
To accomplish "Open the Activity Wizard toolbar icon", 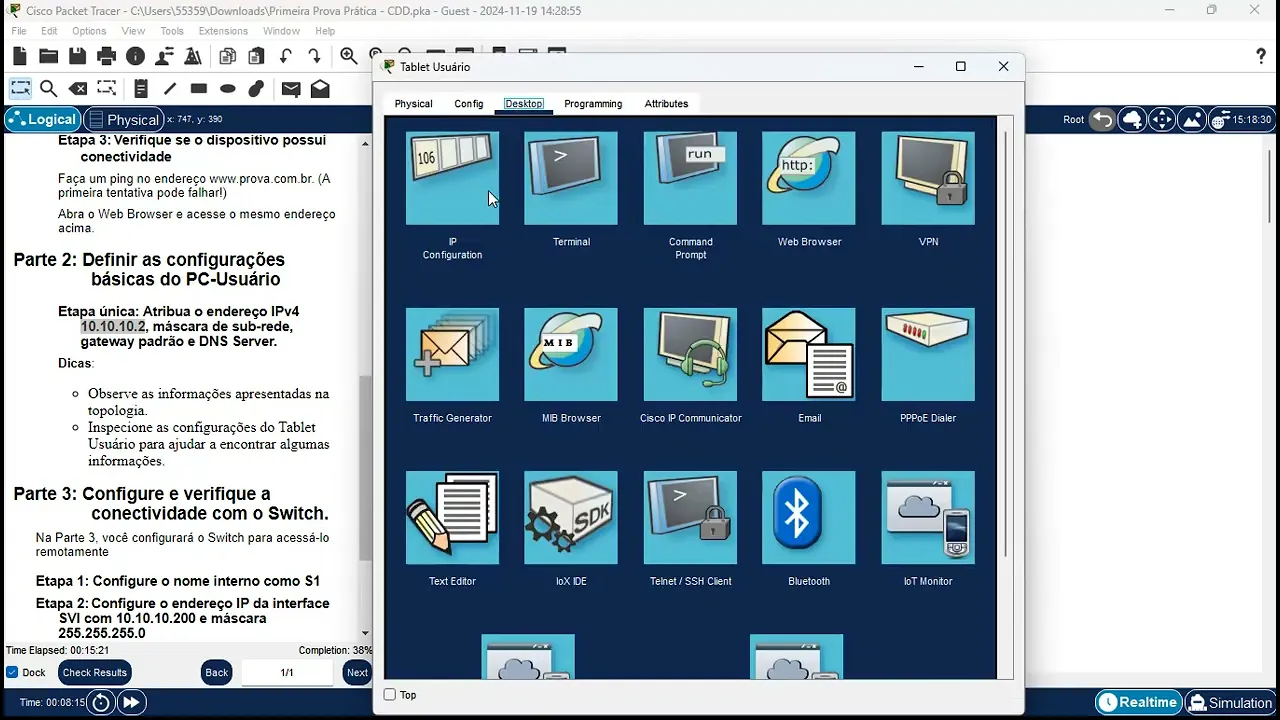I will (193, 56).
